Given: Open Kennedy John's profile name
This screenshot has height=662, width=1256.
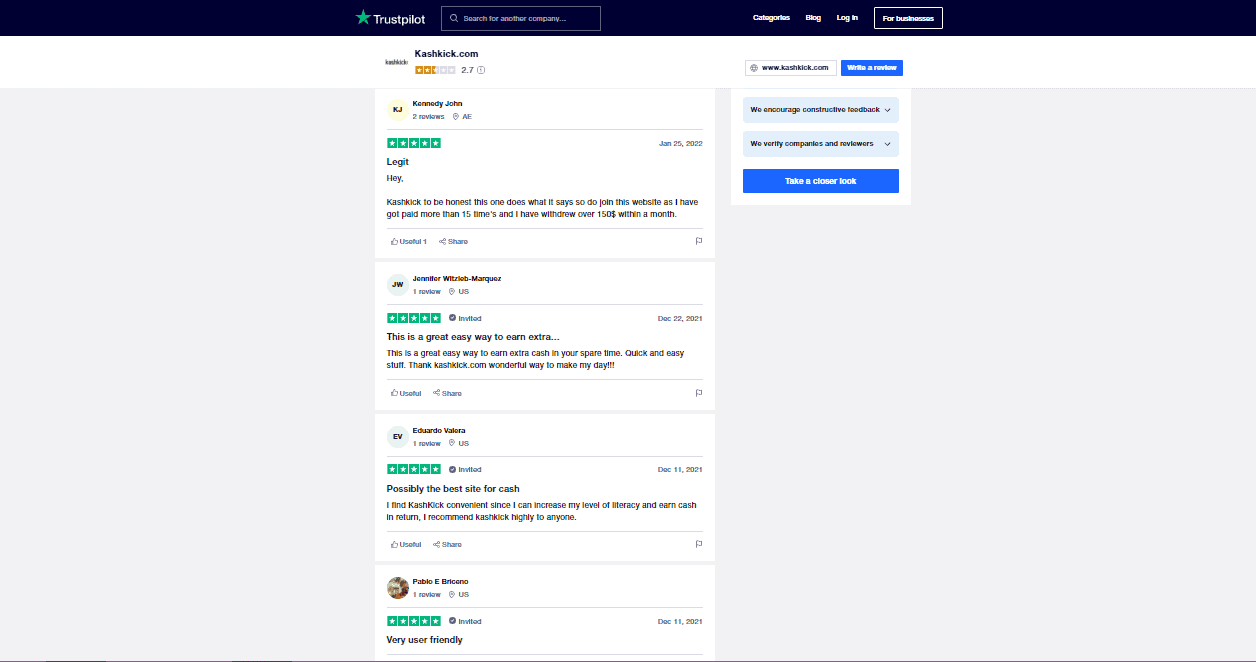Looking at the screenshot, I should (437, 104).
